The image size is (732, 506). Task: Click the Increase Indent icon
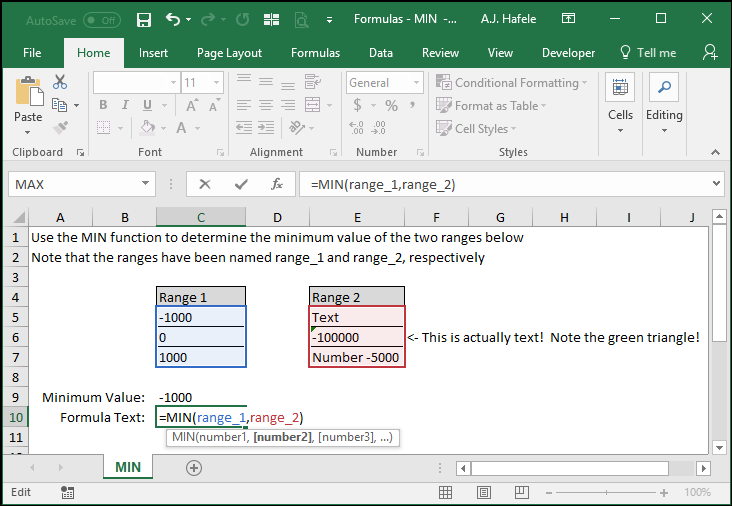266,127
